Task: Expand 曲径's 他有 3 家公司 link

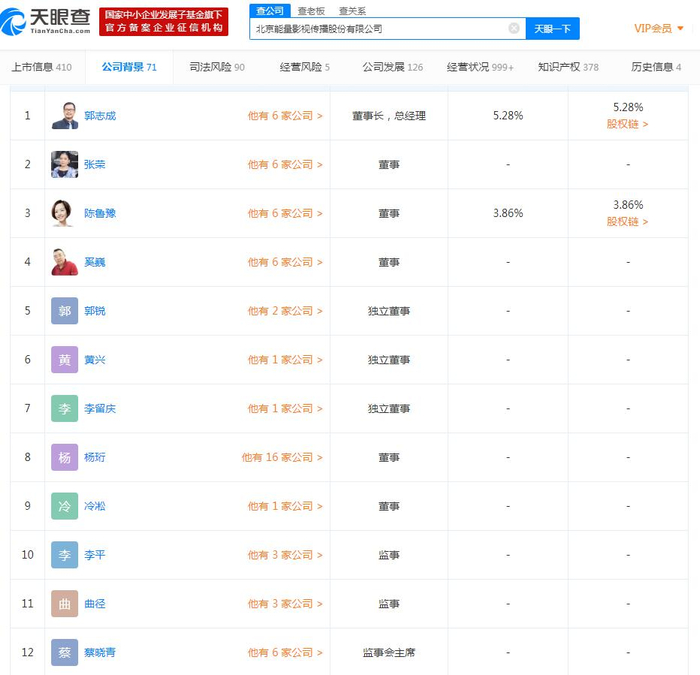Action: point(285,604)
